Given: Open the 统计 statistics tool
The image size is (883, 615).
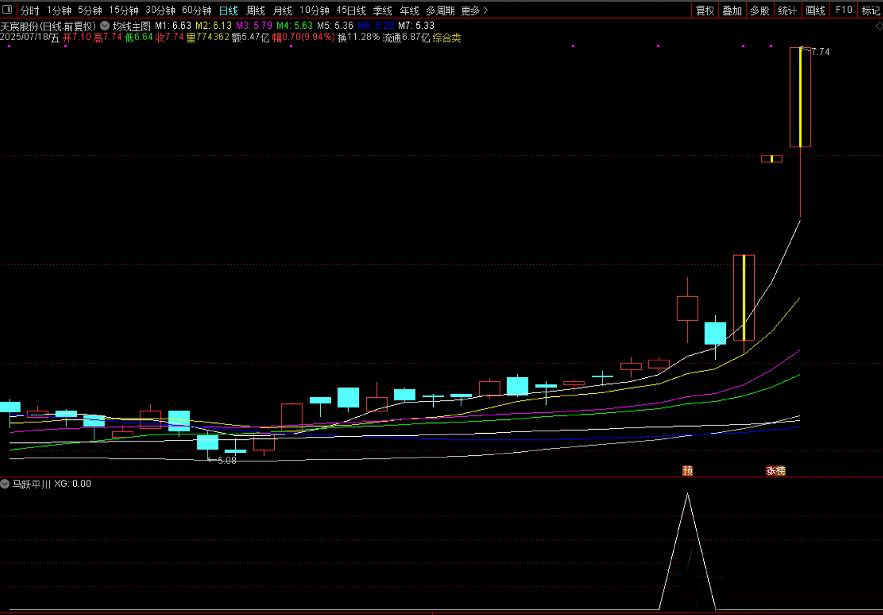Looking at the screenshot, I should (x=788, y=11).
